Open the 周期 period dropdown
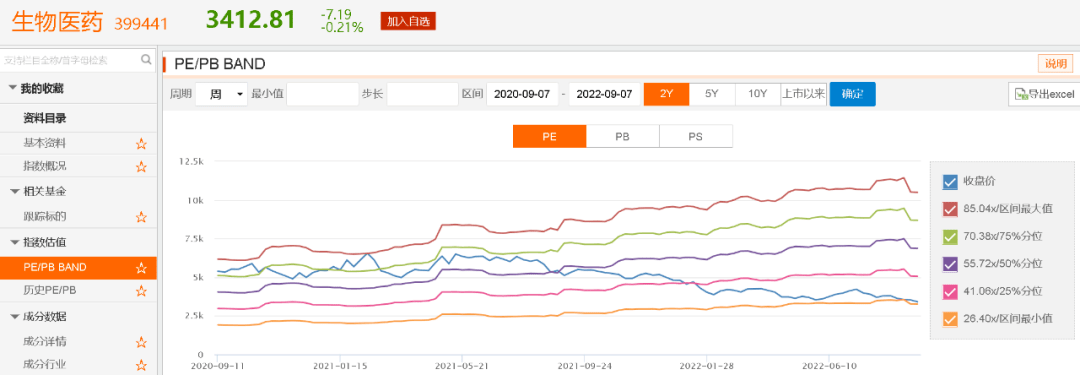This screenshot has height=375, width=1080. (221, 94)
